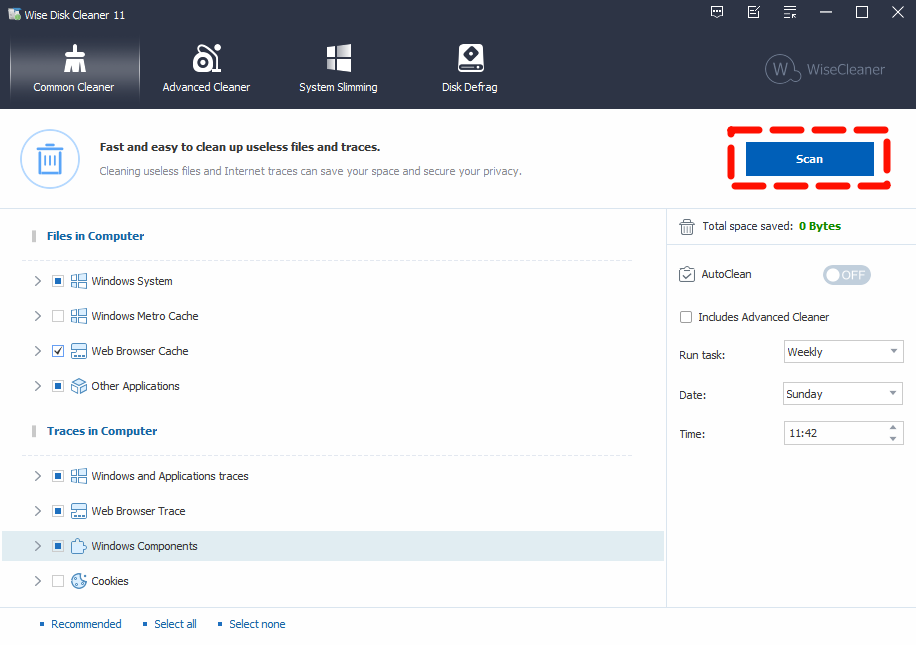Expand the Web Browser Trace row

[38, 511]
